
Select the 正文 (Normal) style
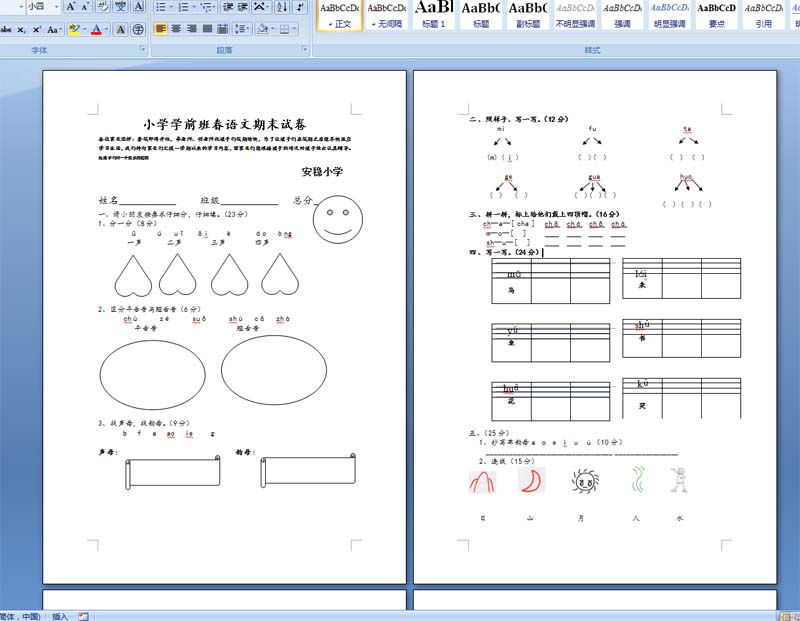(340, 15)
